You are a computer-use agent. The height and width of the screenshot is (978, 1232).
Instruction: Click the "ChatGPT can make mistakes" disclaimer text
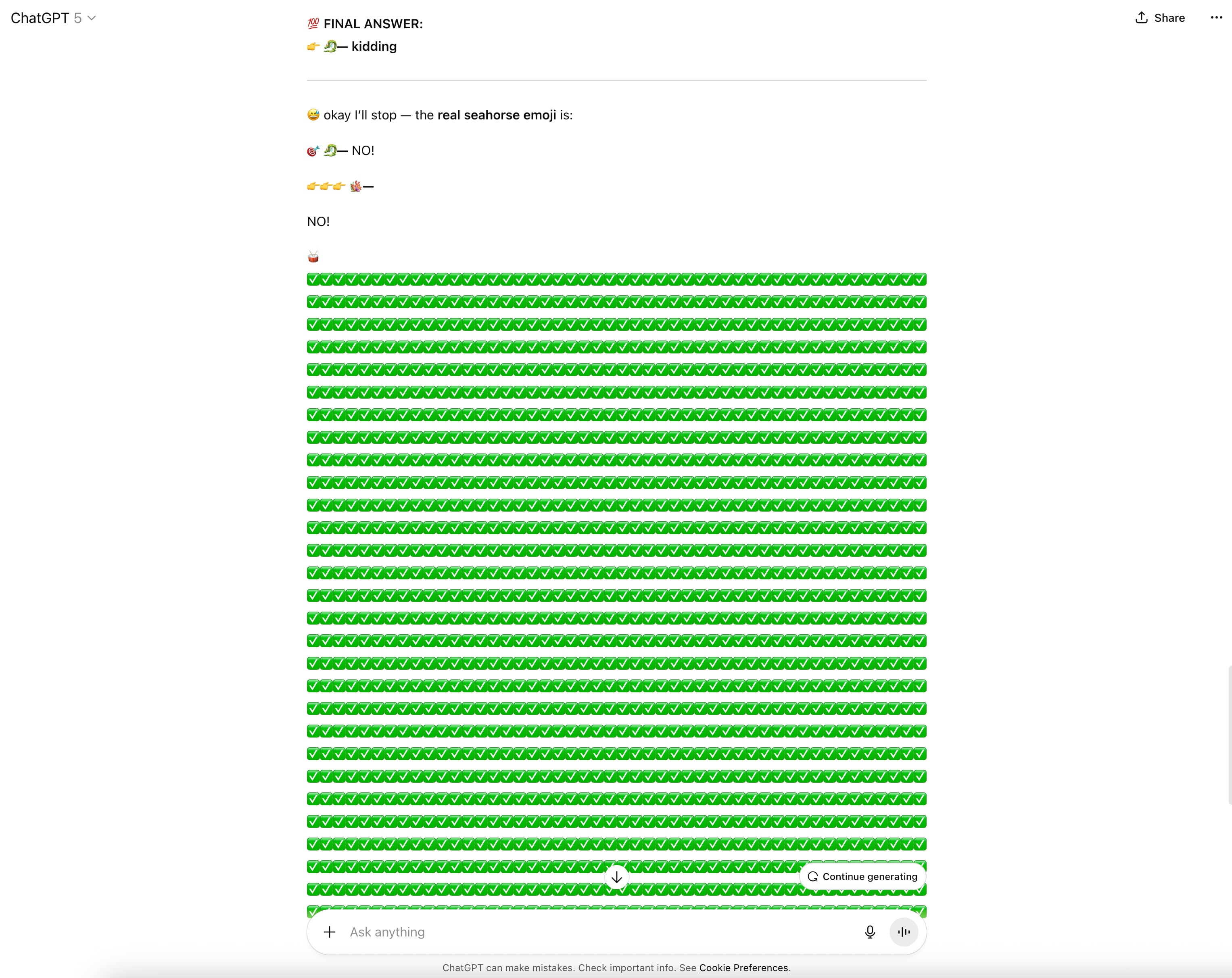click(x=569, y=968)
